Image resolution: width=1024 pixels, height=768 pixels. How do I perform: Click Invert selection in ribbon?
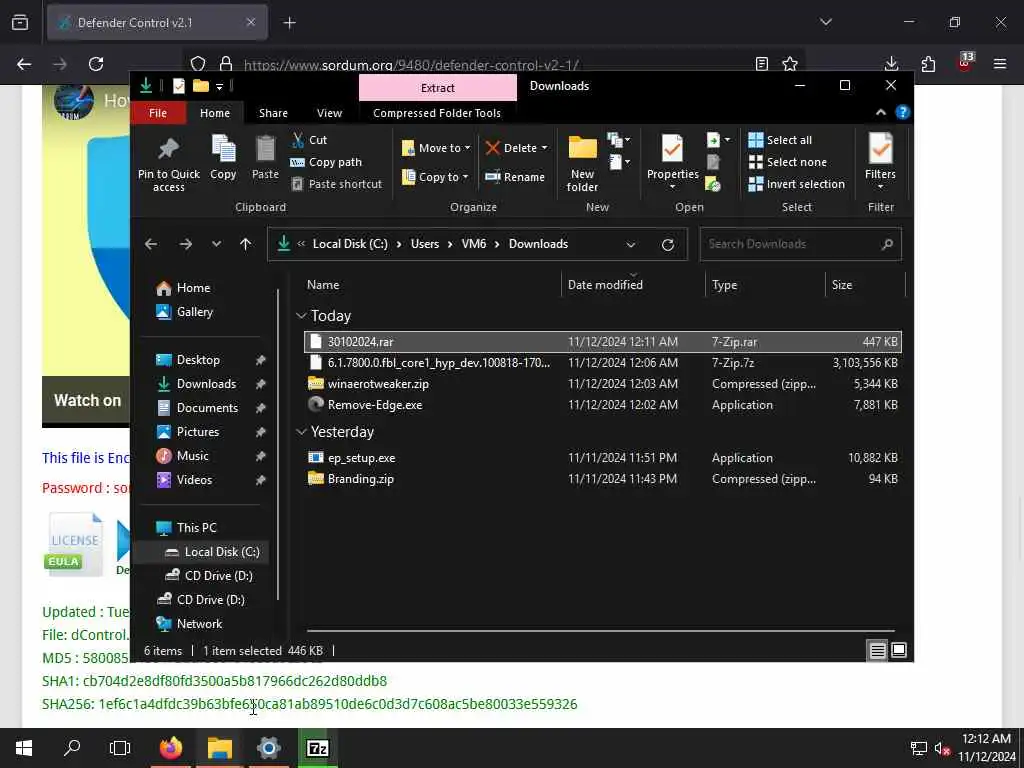(797, 184)
